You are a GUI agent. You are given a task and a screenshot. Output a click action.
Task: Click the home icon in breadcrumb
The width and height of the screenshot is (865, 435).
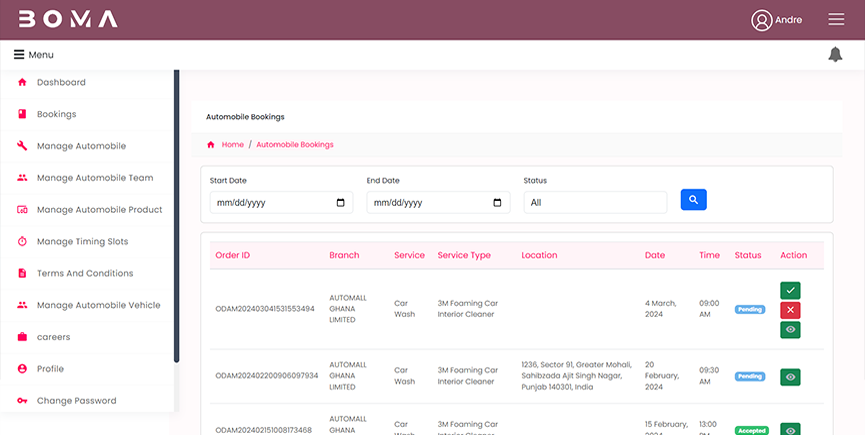point(211,145)
